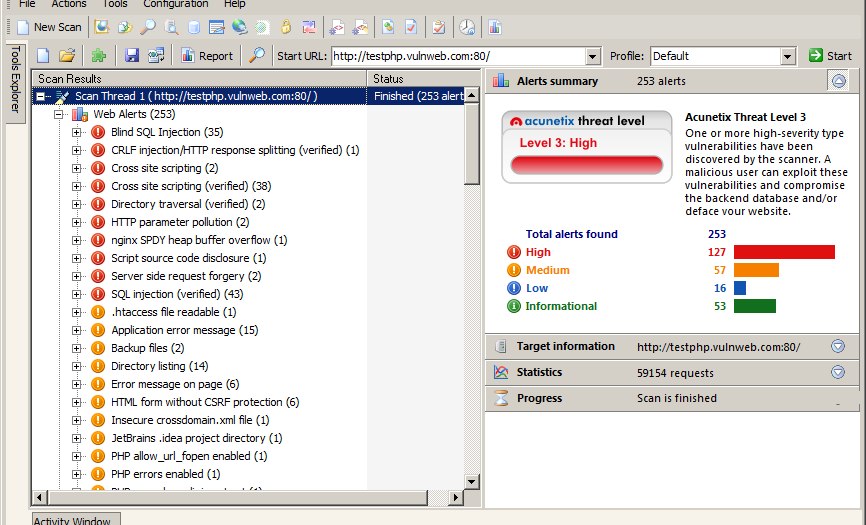Image resolution: width=866 pixels, height=525 pixels.
Task: Open the Help menu
Action: (x=235, y=4)
